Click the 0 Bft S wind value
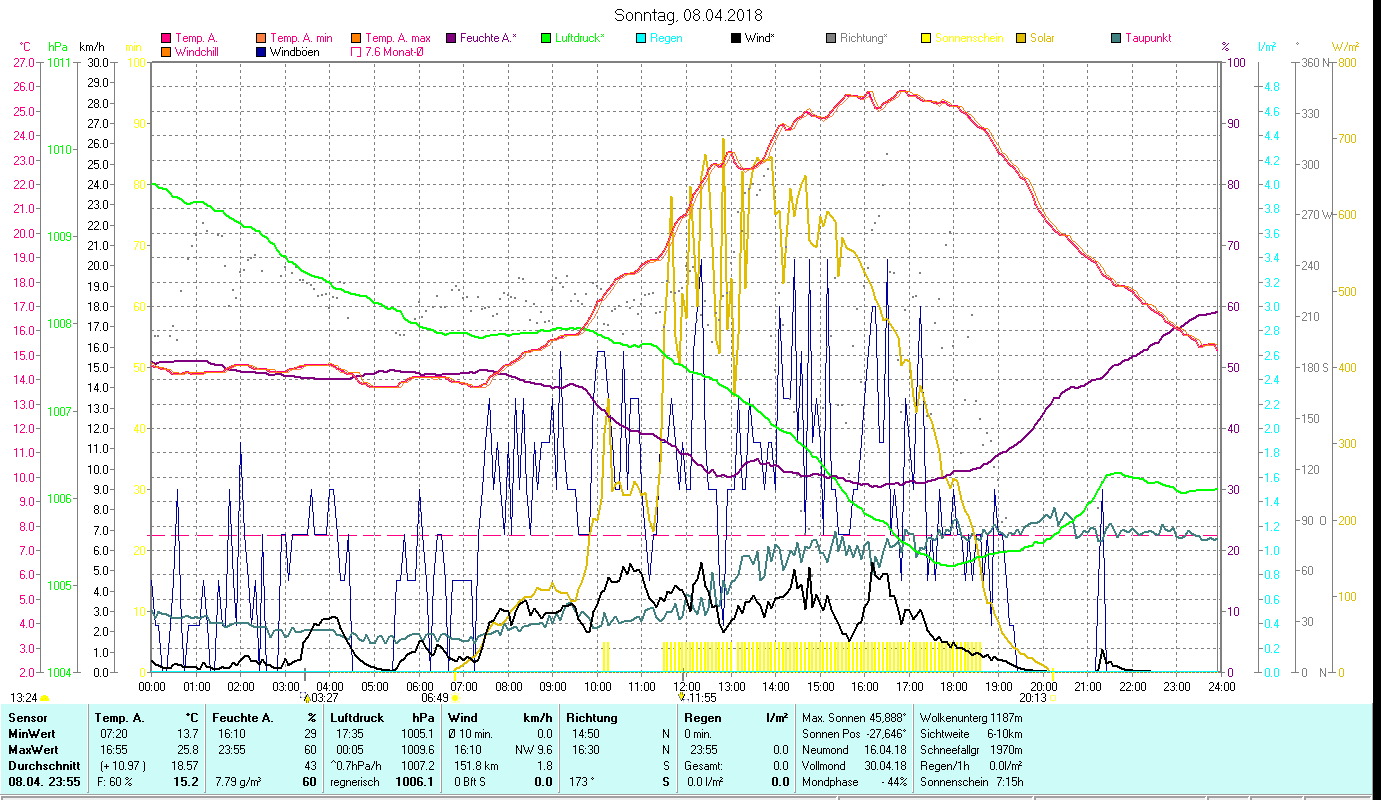This screenshot has height=800, width=1381. tap(470, 782)
